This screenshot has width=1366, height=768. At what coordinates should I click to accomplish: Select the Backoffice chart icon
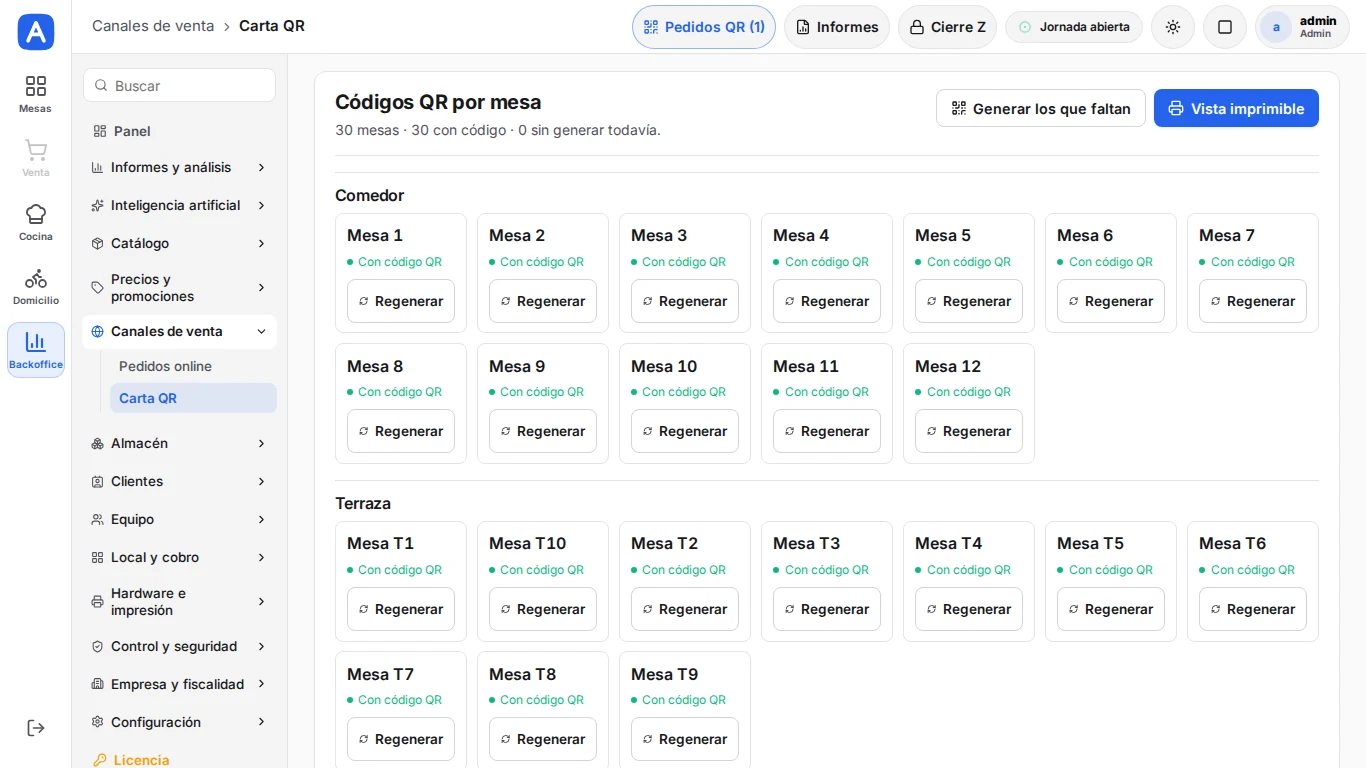click(x=36, y=342)
